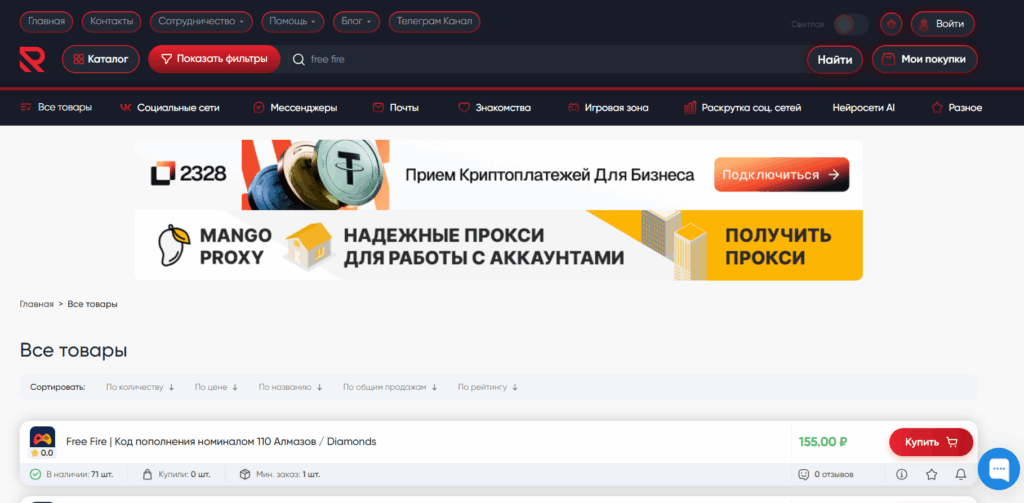Expand the Блог dropdown
This screenshot has height=503, width=1024.
[x=356, y=22]
